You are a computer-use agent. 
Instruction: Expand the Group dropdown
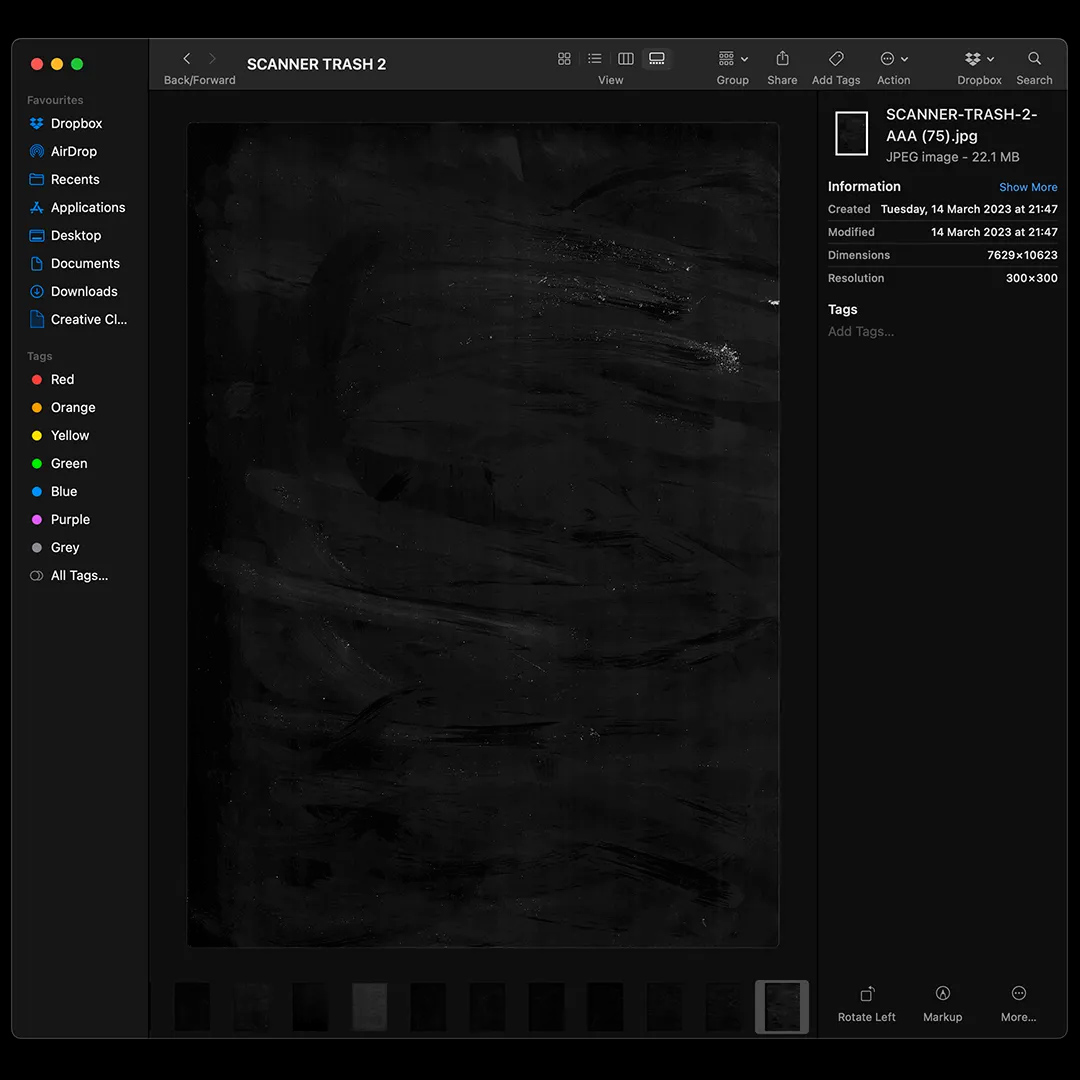point(733,59)
